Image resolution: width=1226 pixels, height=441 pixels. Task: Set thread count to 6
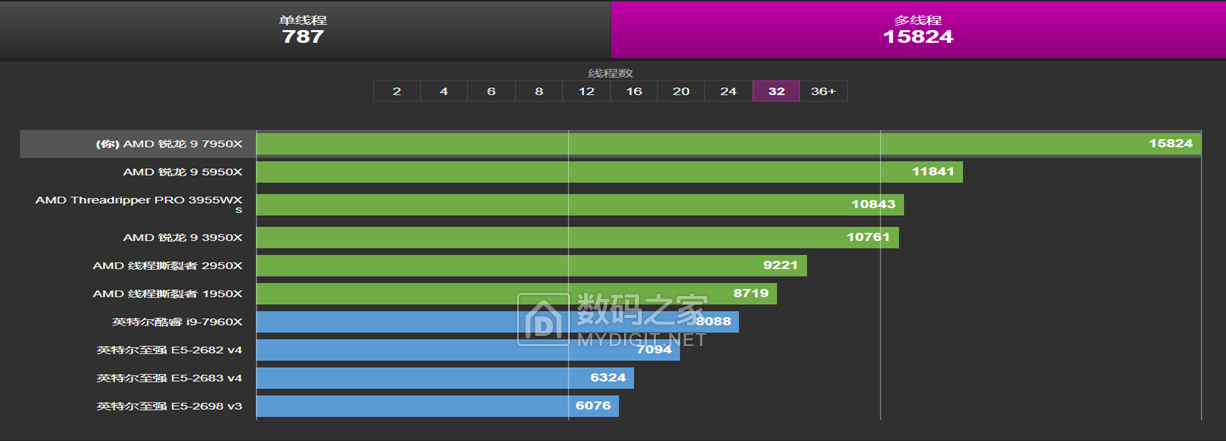(491, 91)
